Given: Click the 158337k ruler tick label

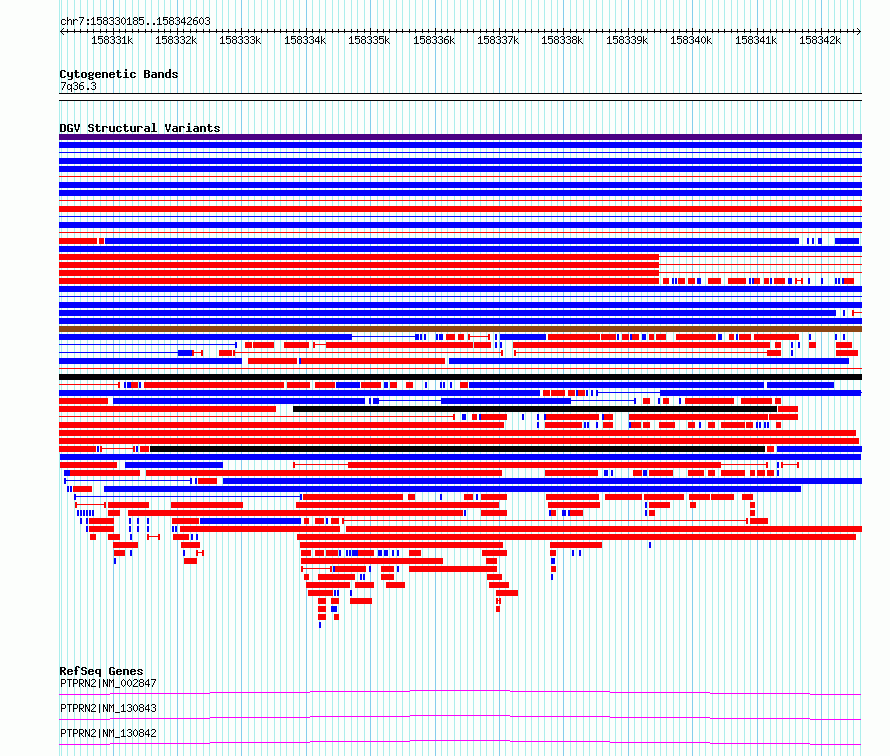Looking at the screenshot, I should [x=498, y=40].
